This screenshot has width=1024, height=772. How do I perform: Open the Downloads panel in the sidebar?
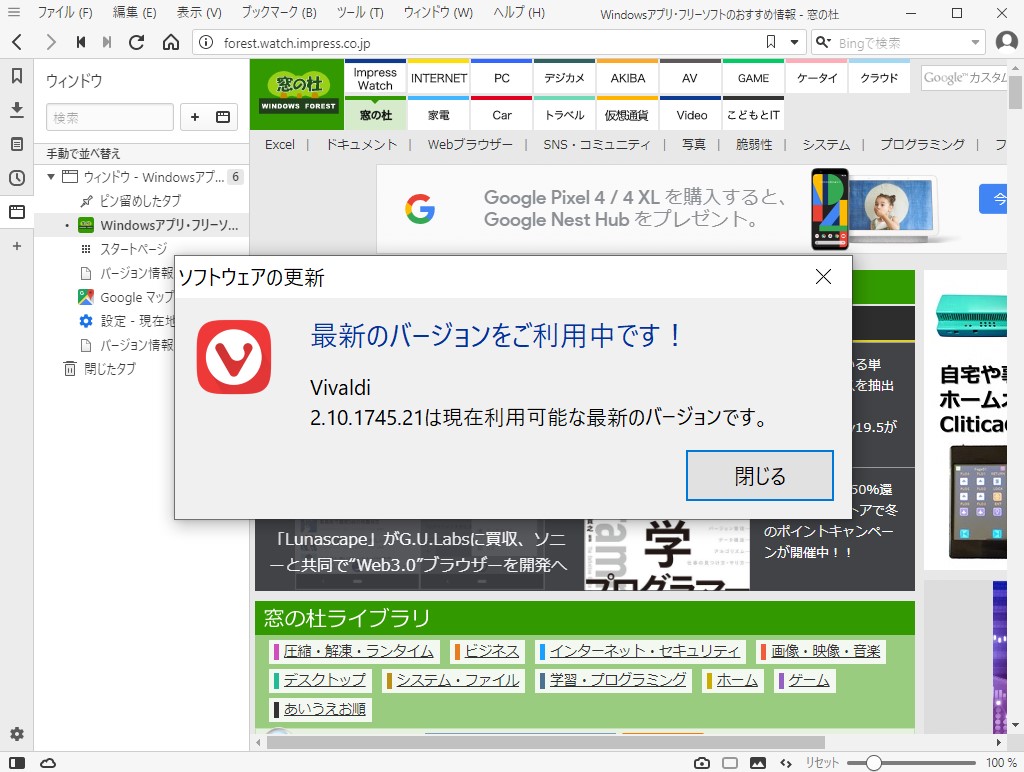[x=16, y=110]
